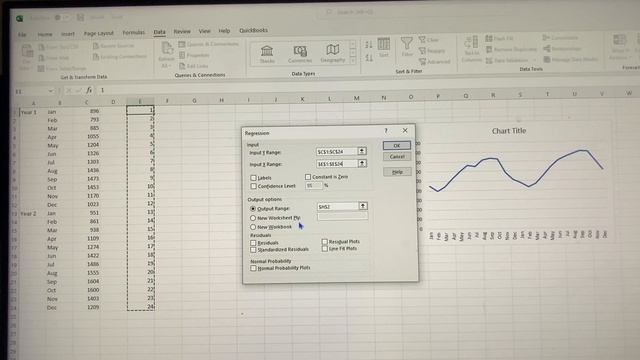Open the File tab
Screen dimensions: 640x360
(x=22, y=35)
